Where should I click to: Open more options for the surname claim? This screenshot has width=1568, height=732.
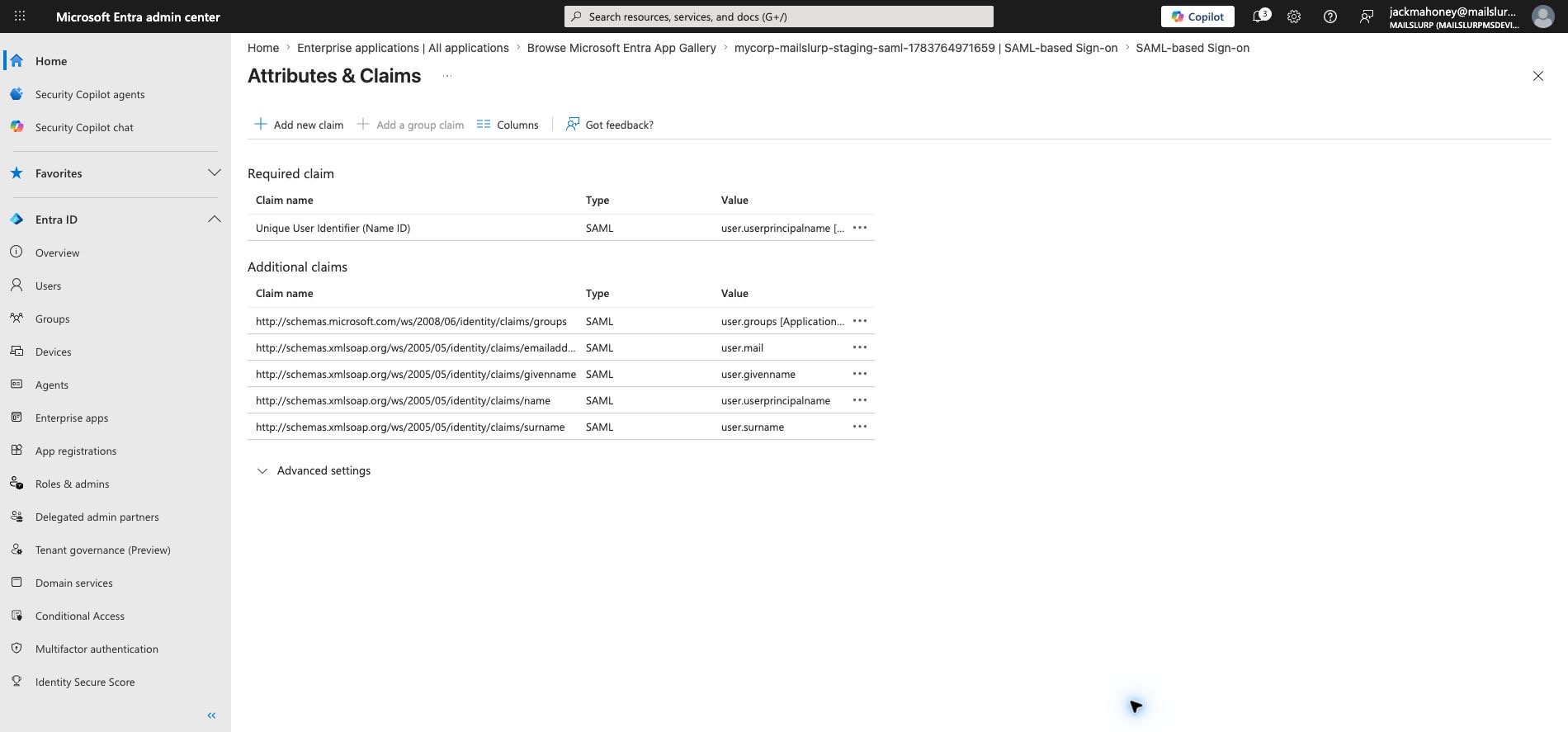860,427
